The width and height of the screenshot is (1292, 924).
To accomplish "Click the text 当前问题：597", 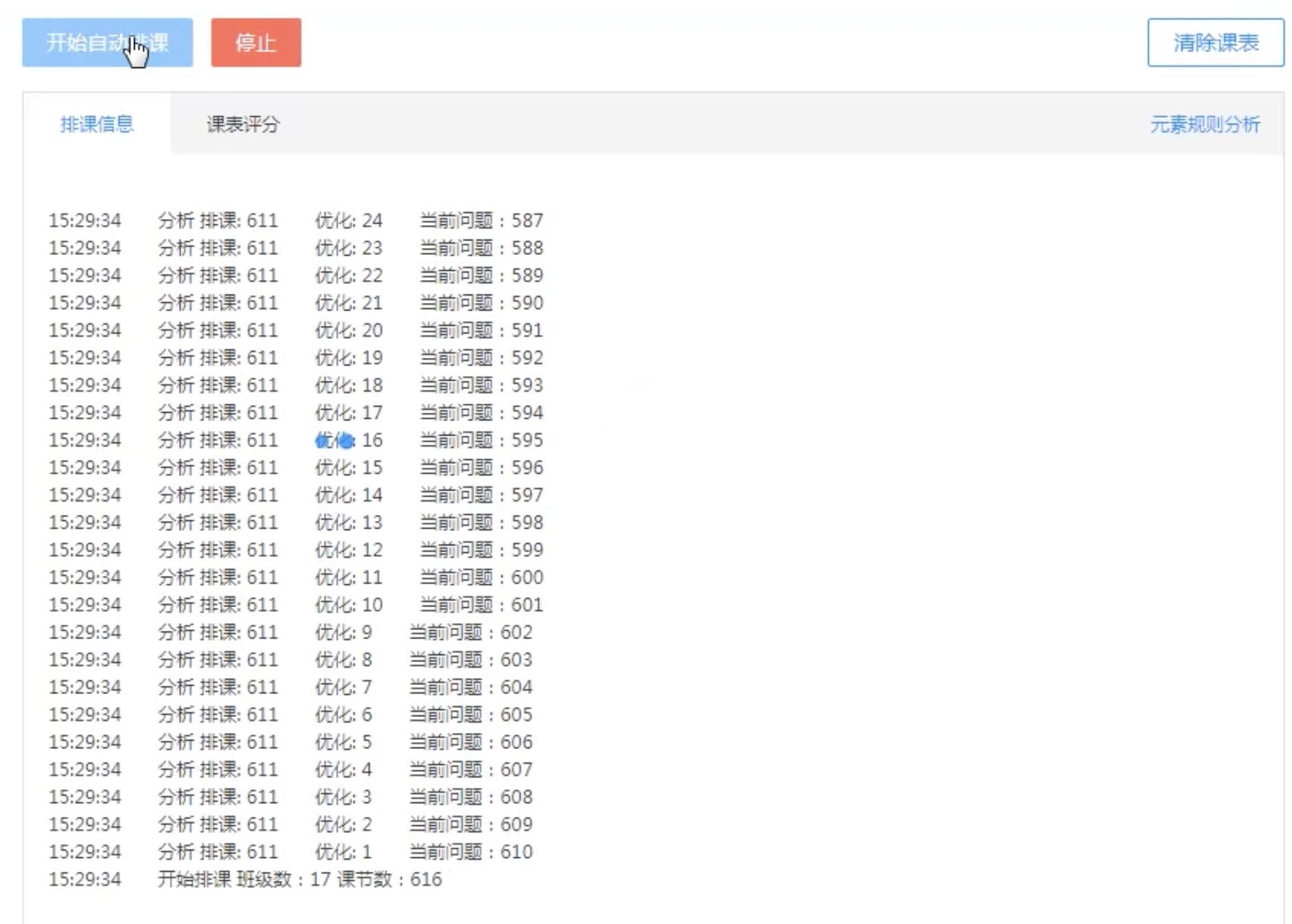I will click(x=481, y=495).
